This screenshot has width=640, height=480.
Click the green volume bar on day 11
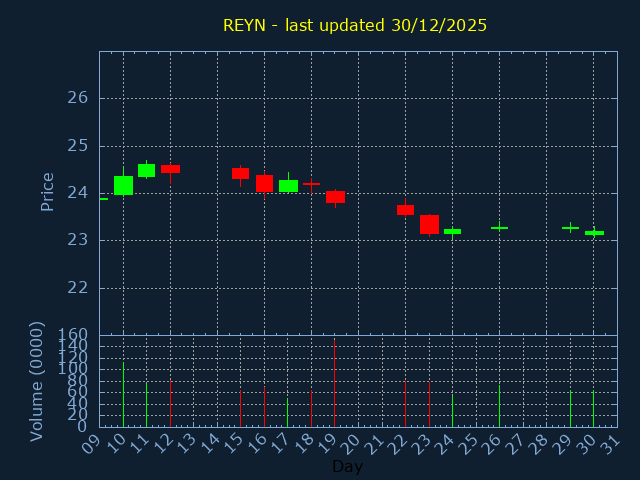coord(147,405)
